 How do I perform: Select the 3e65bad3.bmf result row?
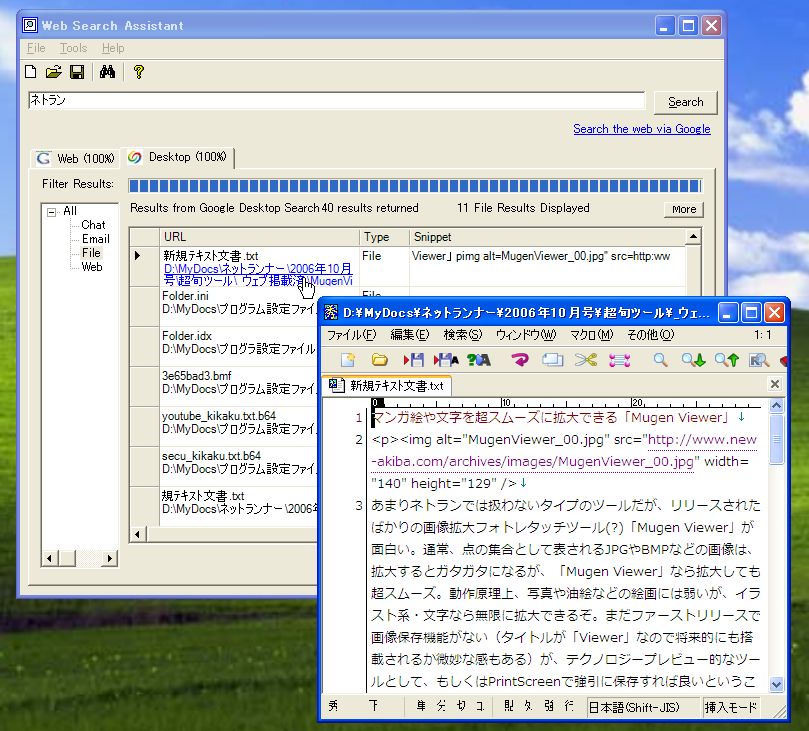tap(224, 386)
